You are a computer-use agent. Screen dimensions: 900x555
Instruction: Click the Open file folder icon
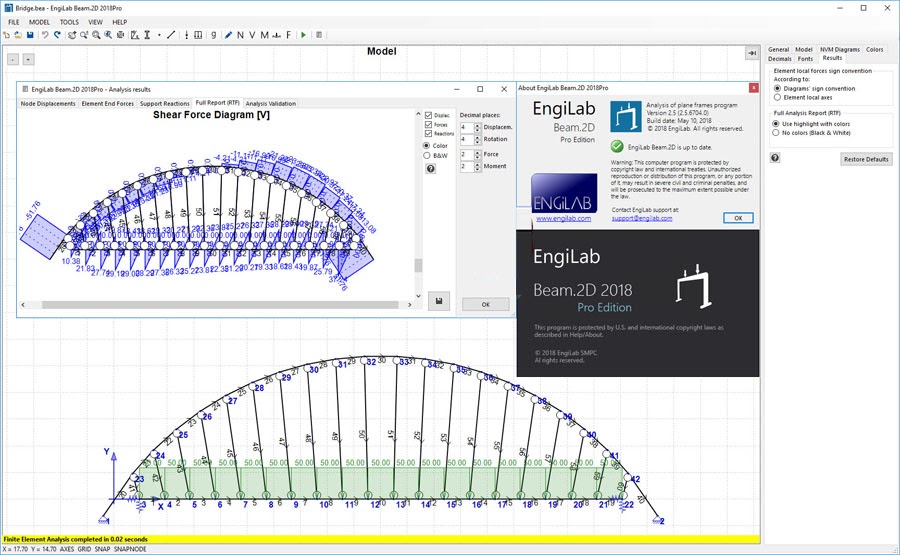point(18,35)
